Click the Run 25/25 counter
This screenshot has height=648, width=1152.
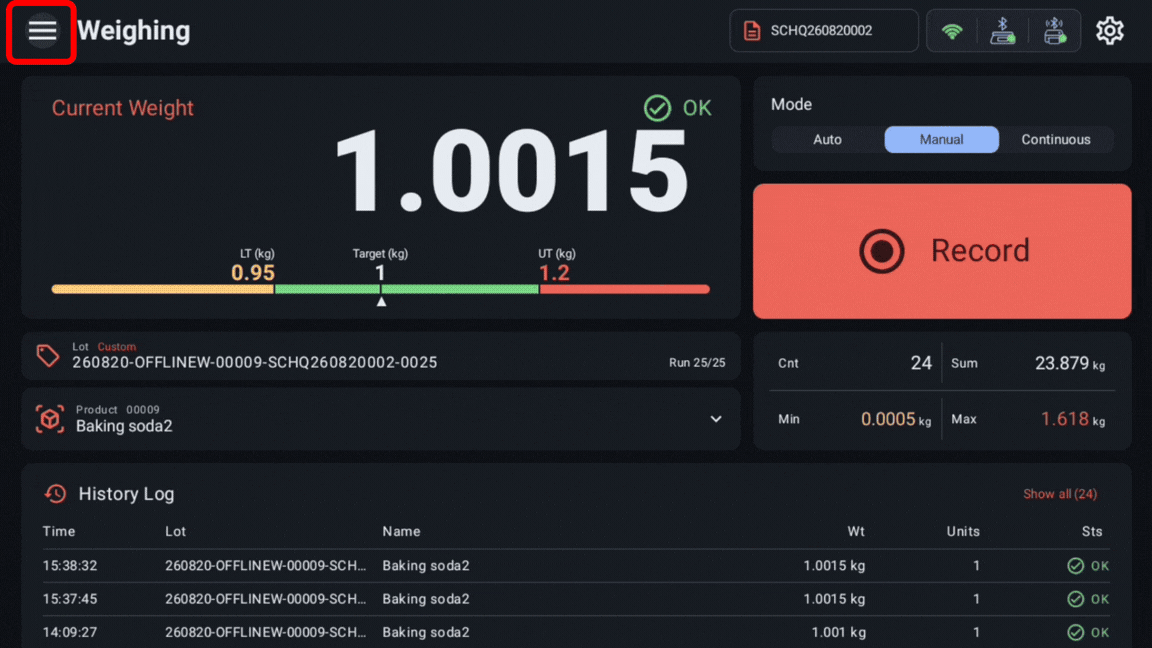pyautogui.click(x=696, y=363)
